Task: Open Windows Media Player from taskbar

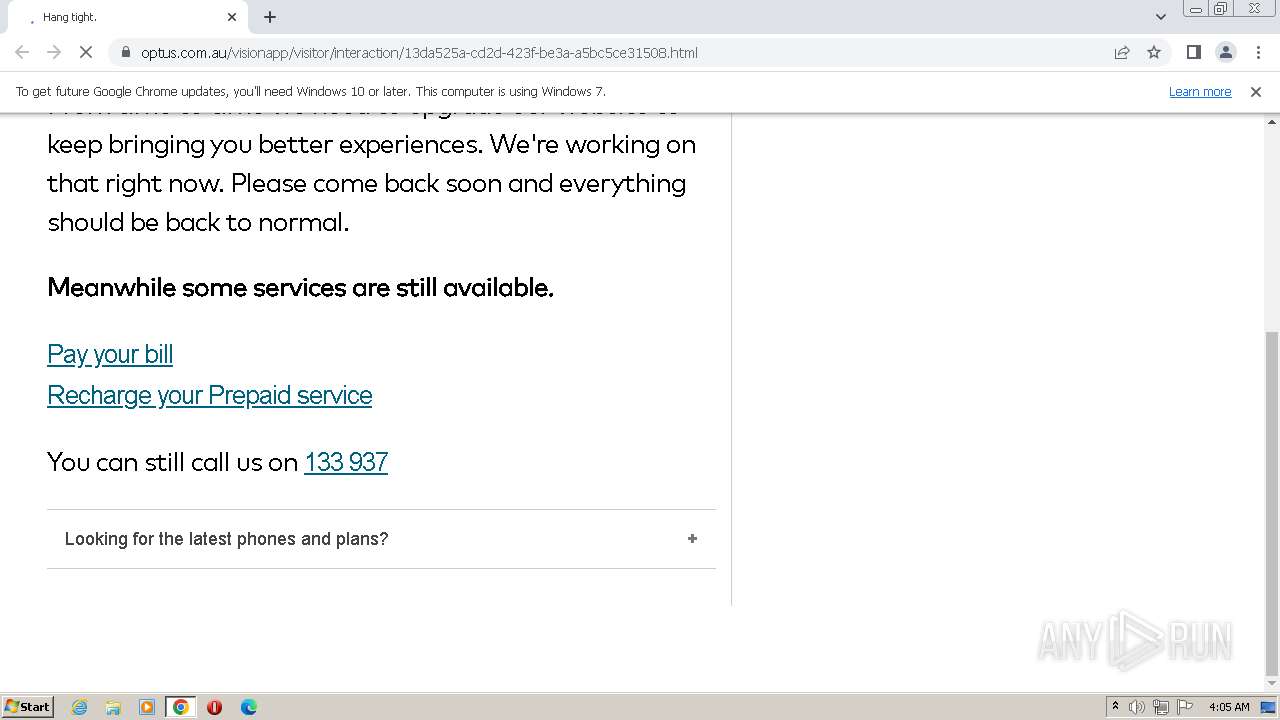Action: pyautogui.click(x=147, y=707)
